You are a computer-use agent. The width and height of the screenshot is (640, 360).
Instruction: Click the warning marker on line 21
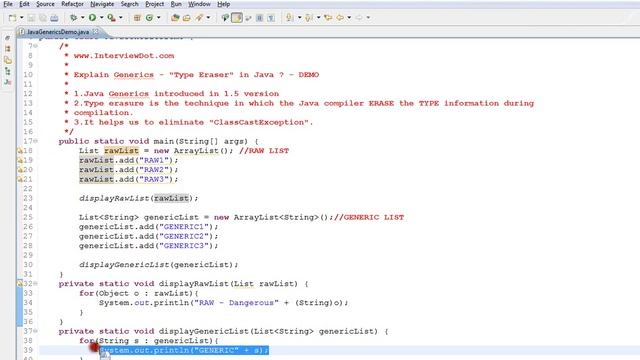click(20, 179)
